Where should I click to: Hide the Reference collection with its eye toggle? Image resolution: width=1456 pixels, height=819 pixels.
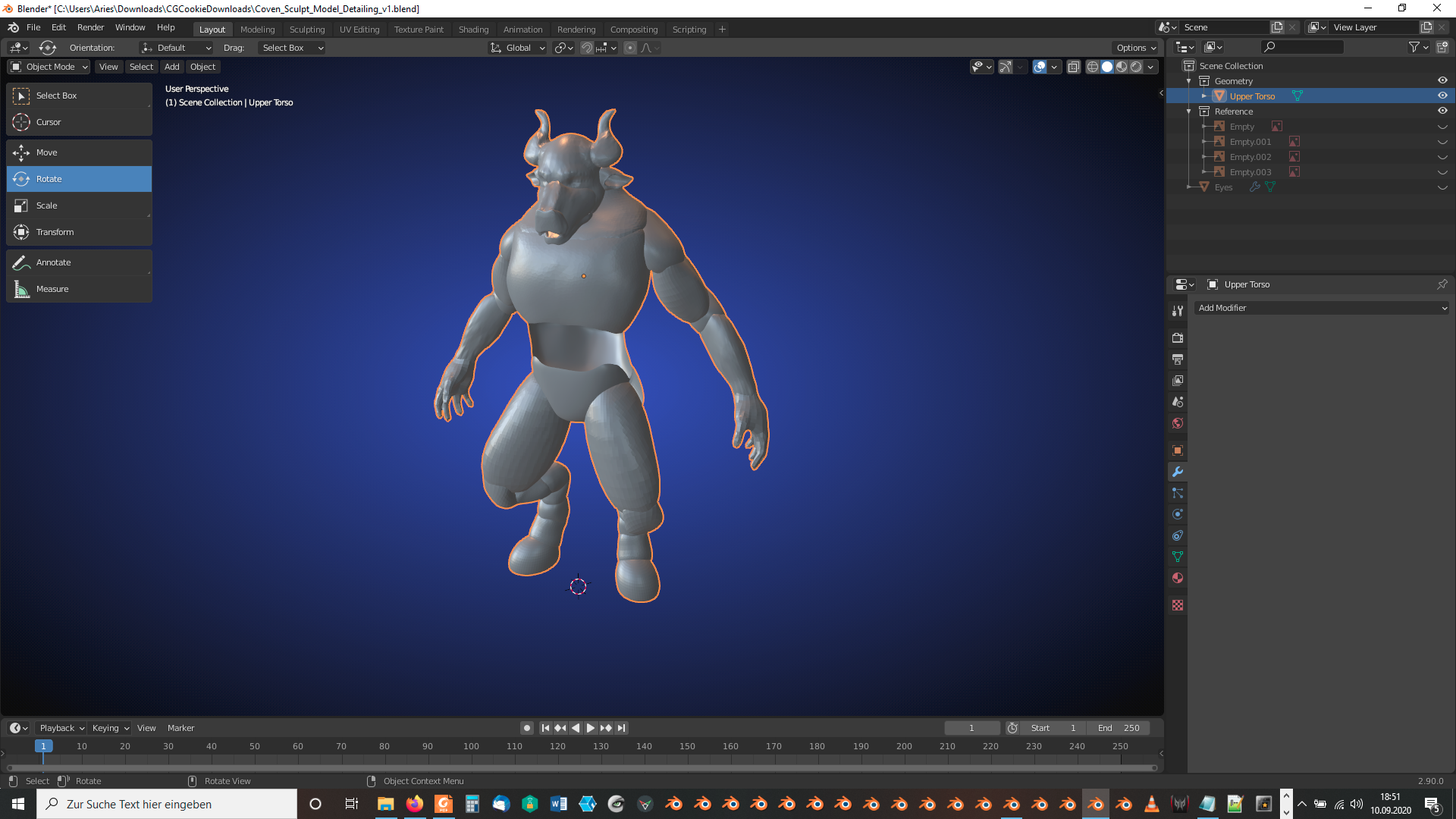(x=1443, y=111)
